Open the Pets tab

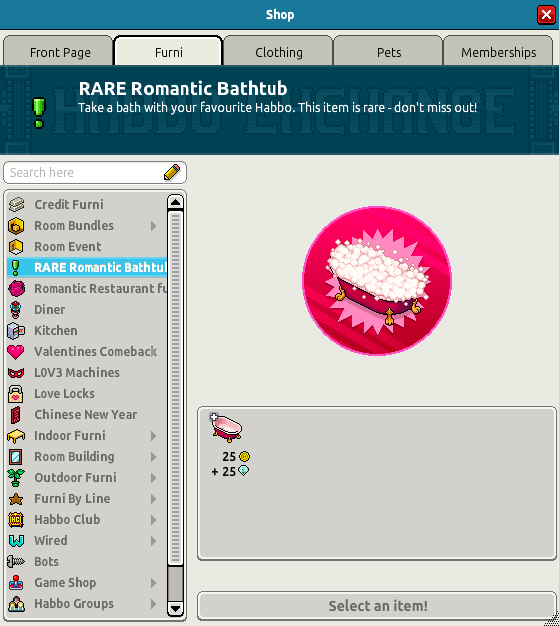[x=388, y=51]
